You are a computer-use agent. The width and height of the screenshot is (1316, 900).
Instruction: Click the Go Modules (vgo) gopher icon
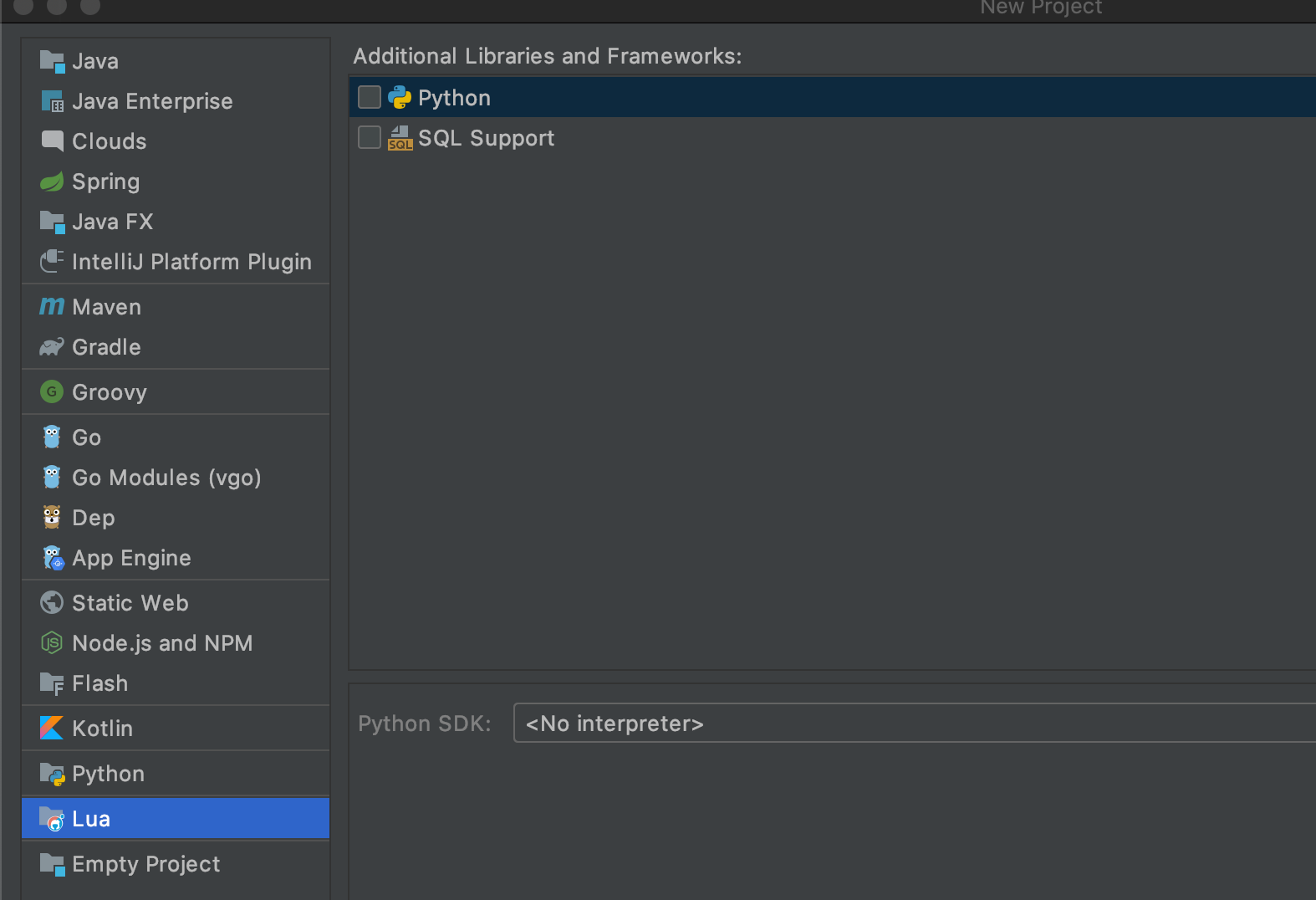[x=52, y=477]
